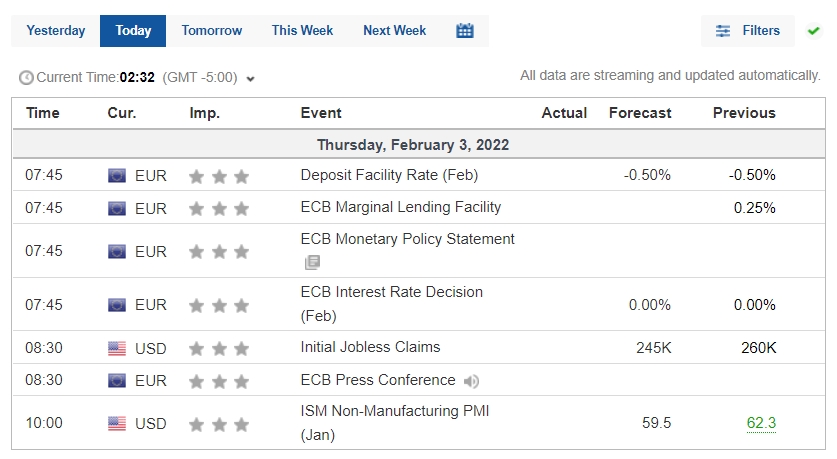
Task: Open the Initial Jobless Claims event link
Action: (370, 347)
